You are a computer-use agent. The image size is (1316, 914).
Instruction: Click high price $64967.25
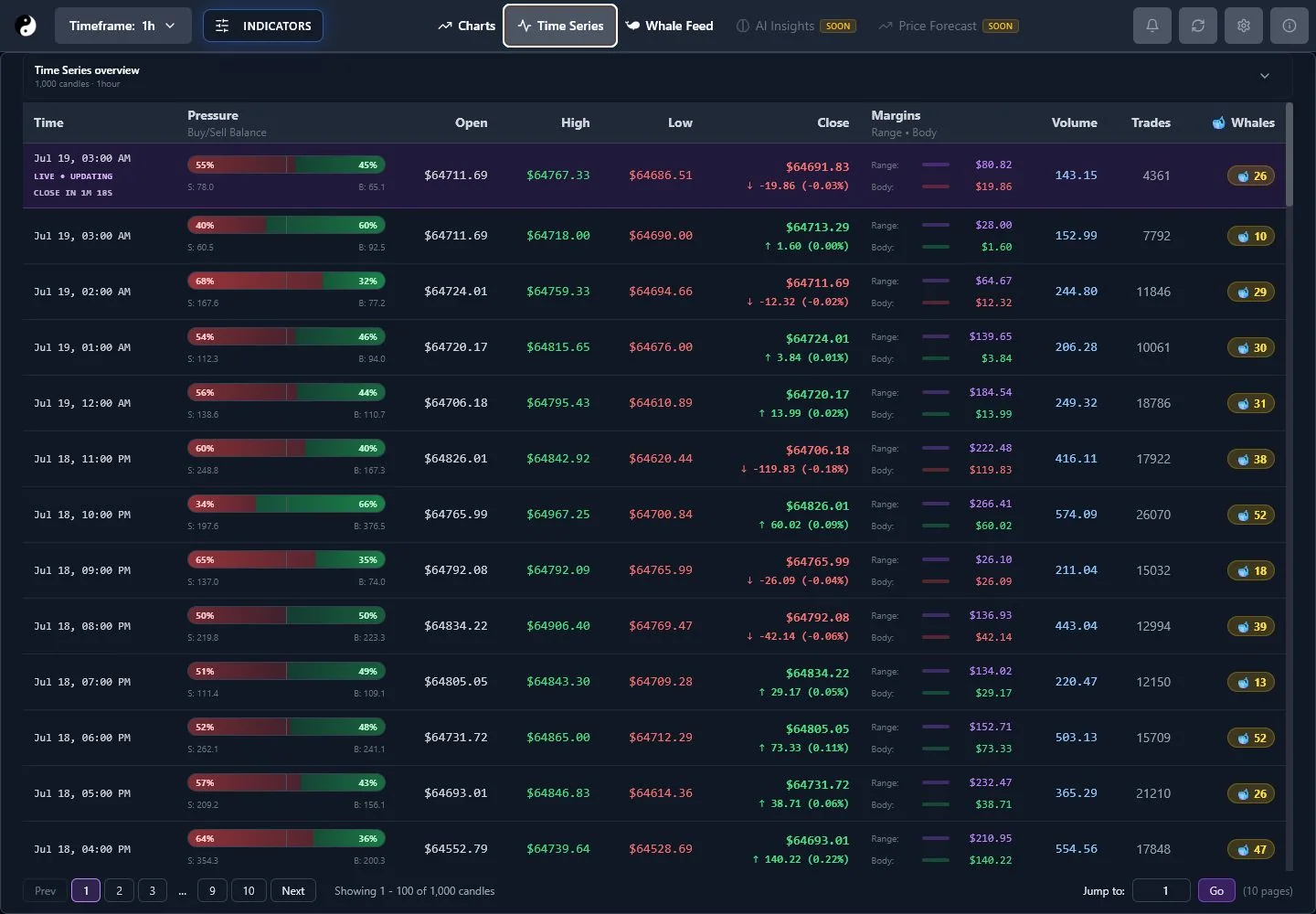[x=558, y=515]
